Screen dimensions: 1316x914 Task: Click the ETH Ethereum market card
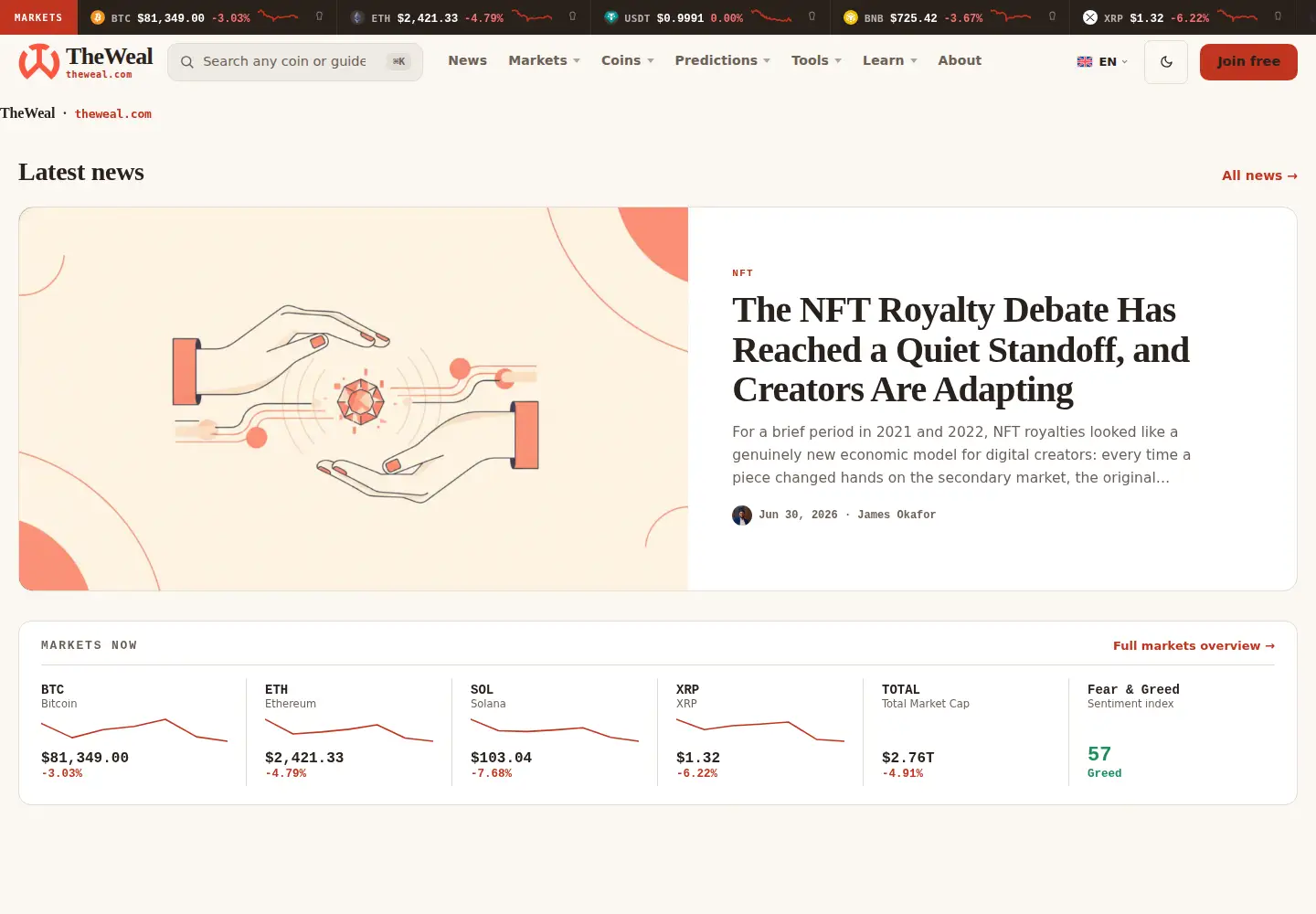[349, 731]
